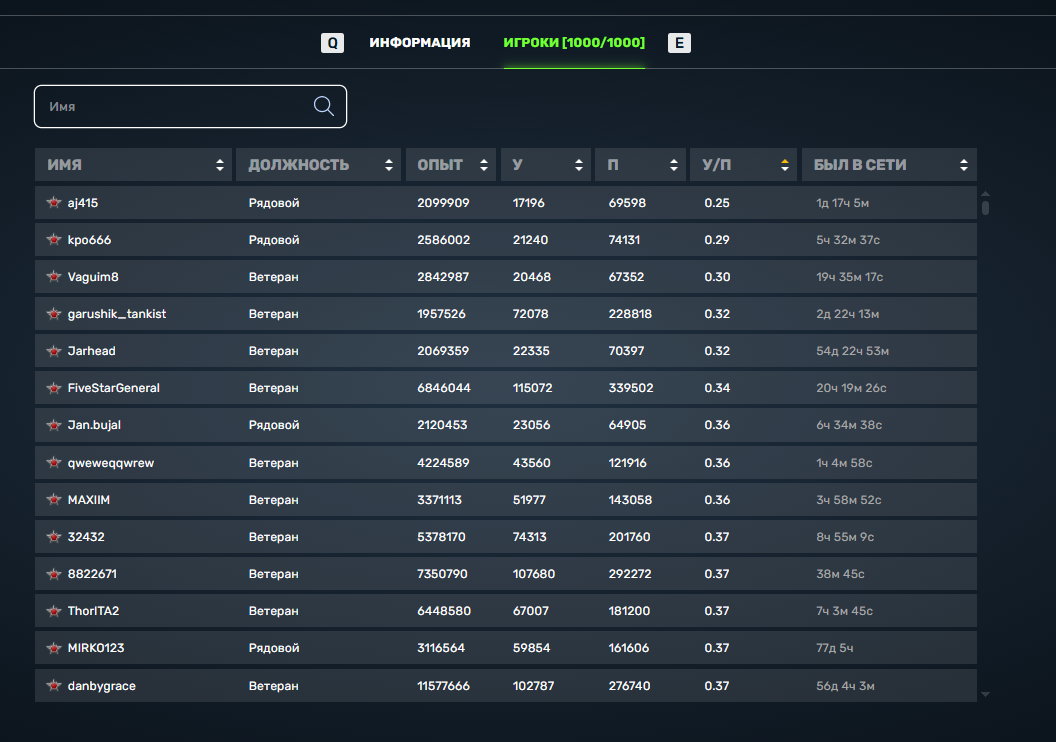Click Рядовой rank in kpo666 row
The height and width of the screenshot is (742, 1056).
[274, 240]
